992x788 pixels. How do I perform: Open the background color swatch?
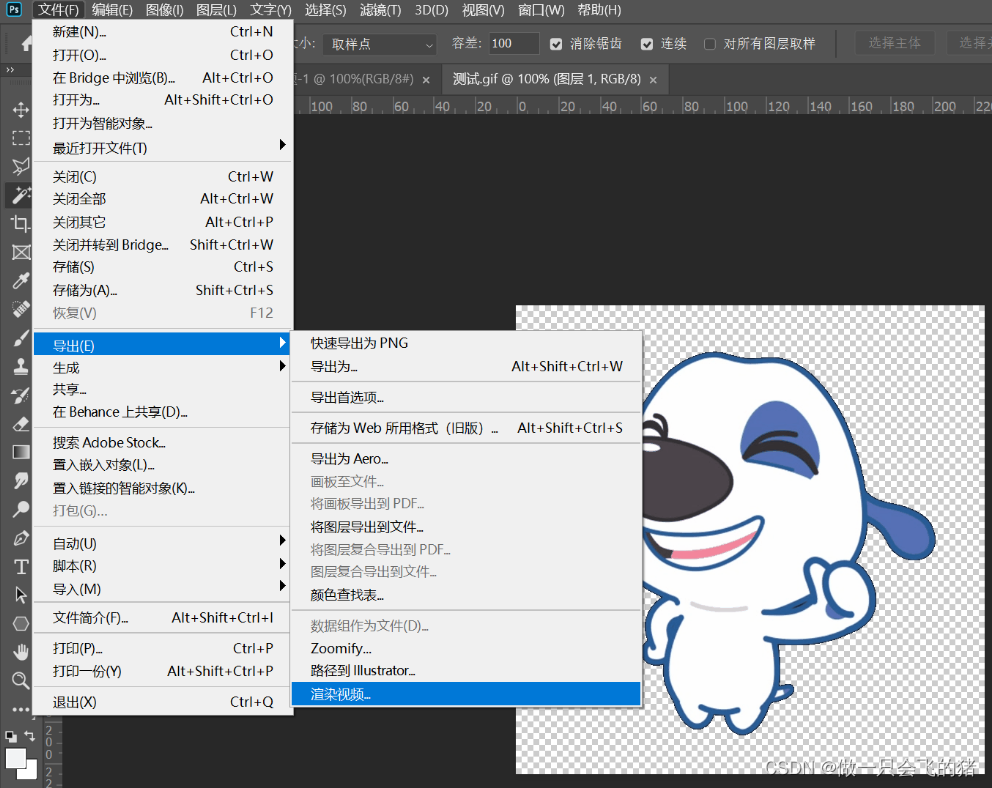coord(30,772)
